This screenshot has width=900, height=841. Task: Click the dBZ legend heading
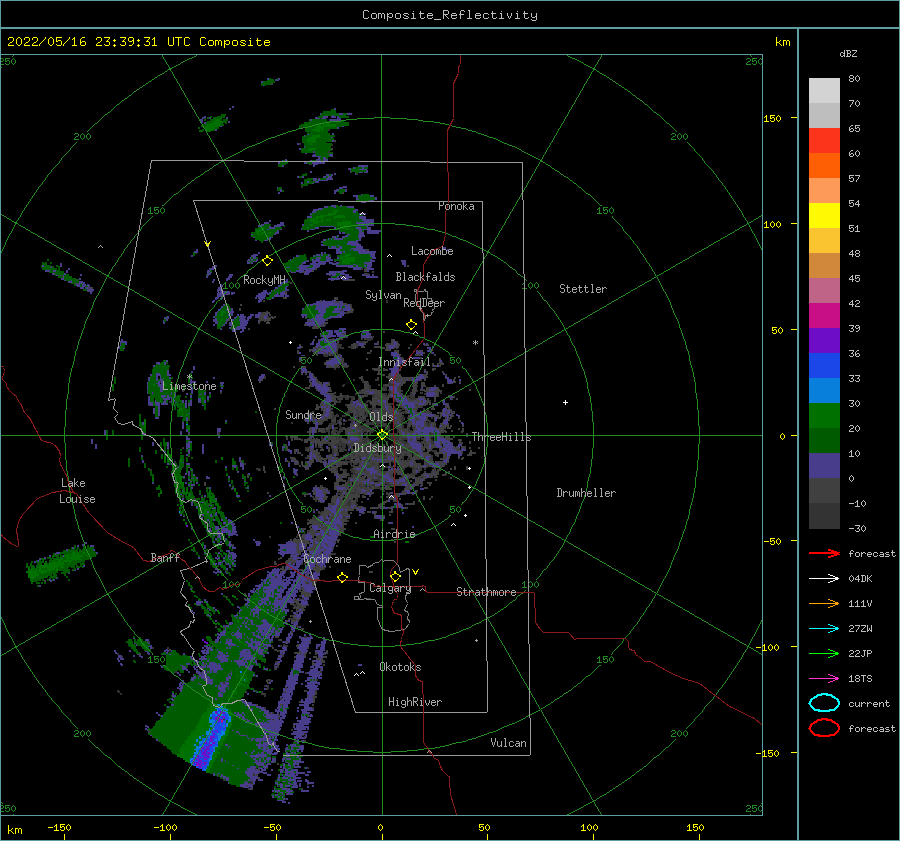tap(848, 54)
